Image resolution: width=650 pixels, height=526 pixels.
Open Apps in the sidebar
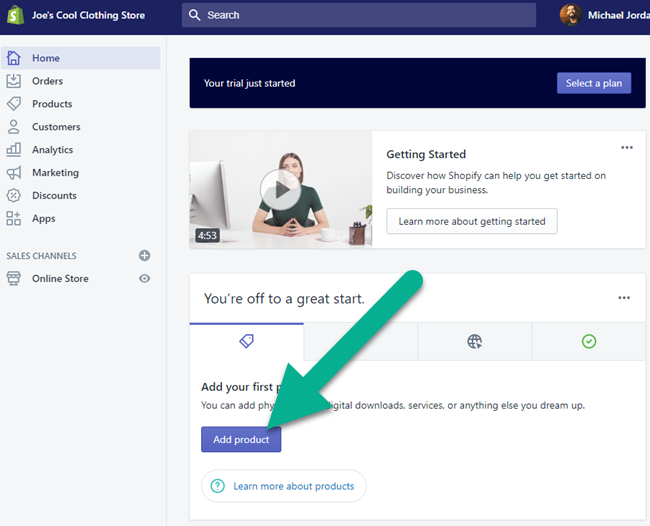[43, 219]
